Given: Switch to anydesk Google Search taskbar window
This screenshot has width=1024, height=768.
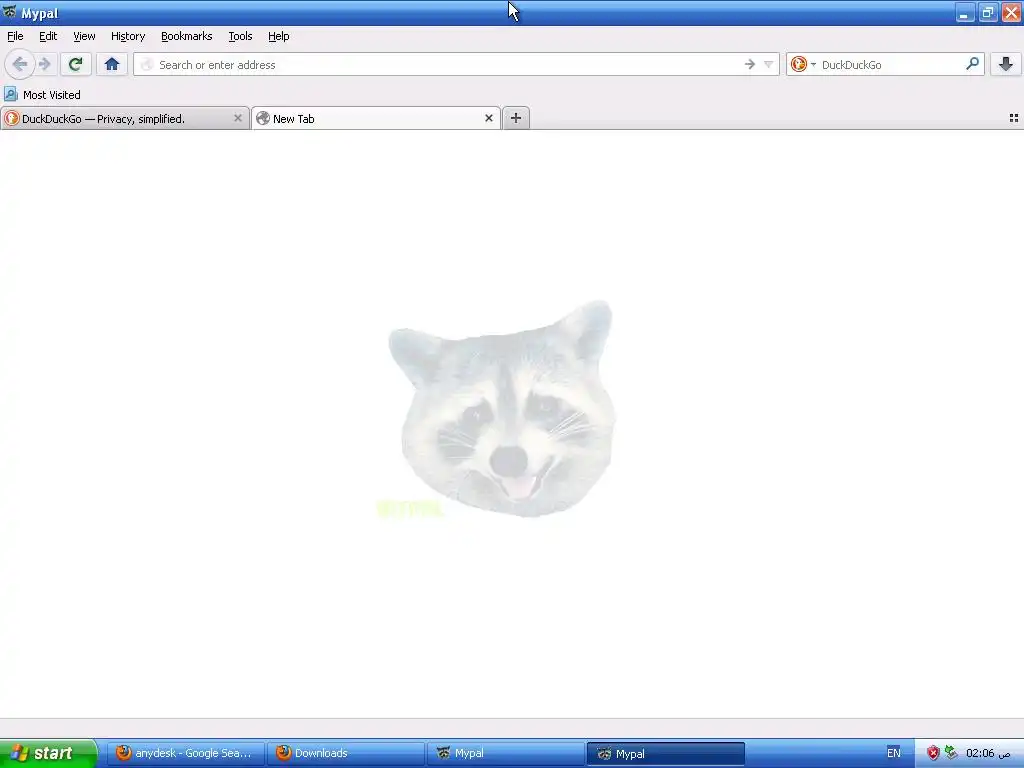Looking at the screenshot, I should (x=185, y=753).
